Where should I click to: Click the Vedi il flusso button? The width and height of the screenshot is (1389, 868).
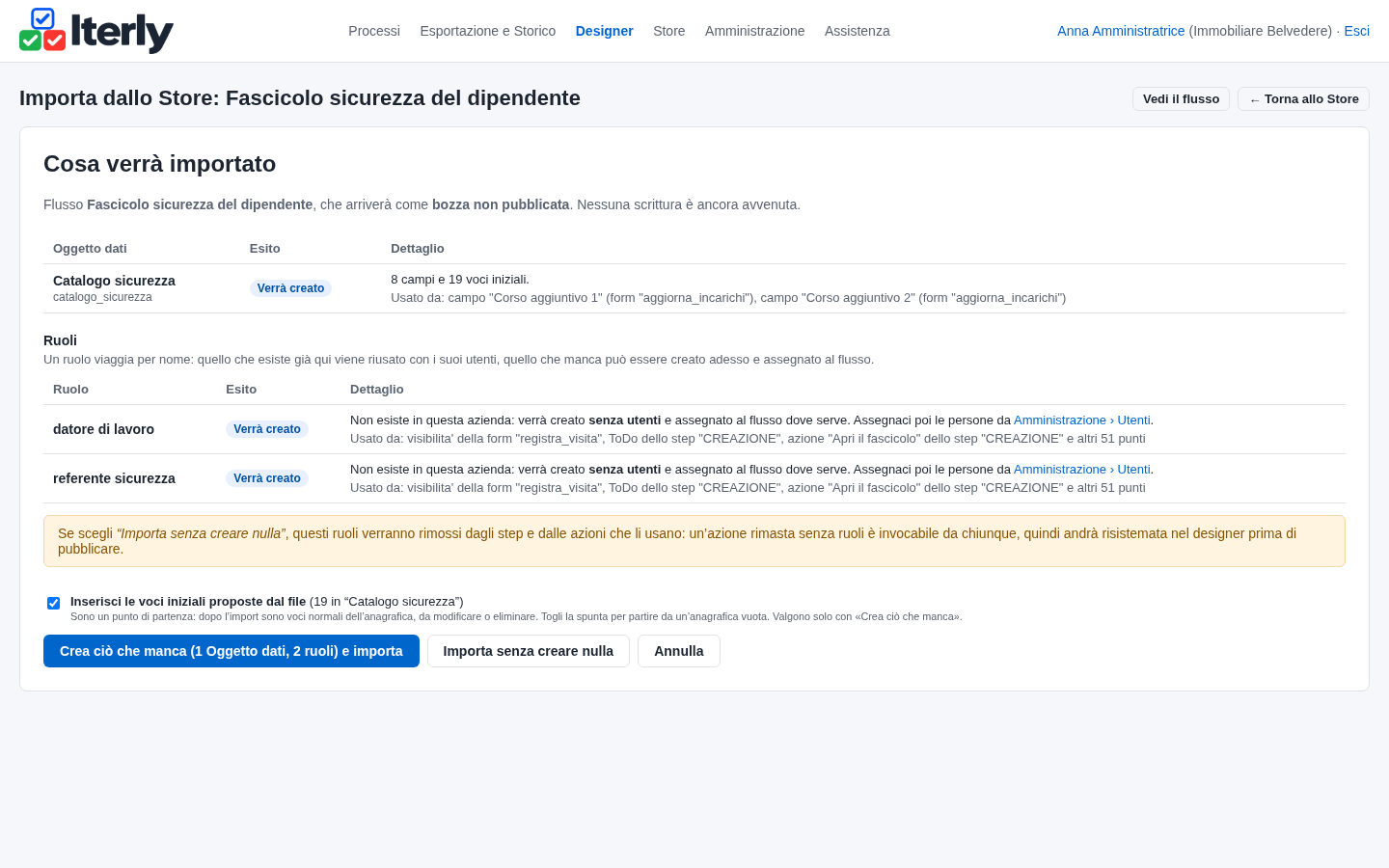[1181, 99]
